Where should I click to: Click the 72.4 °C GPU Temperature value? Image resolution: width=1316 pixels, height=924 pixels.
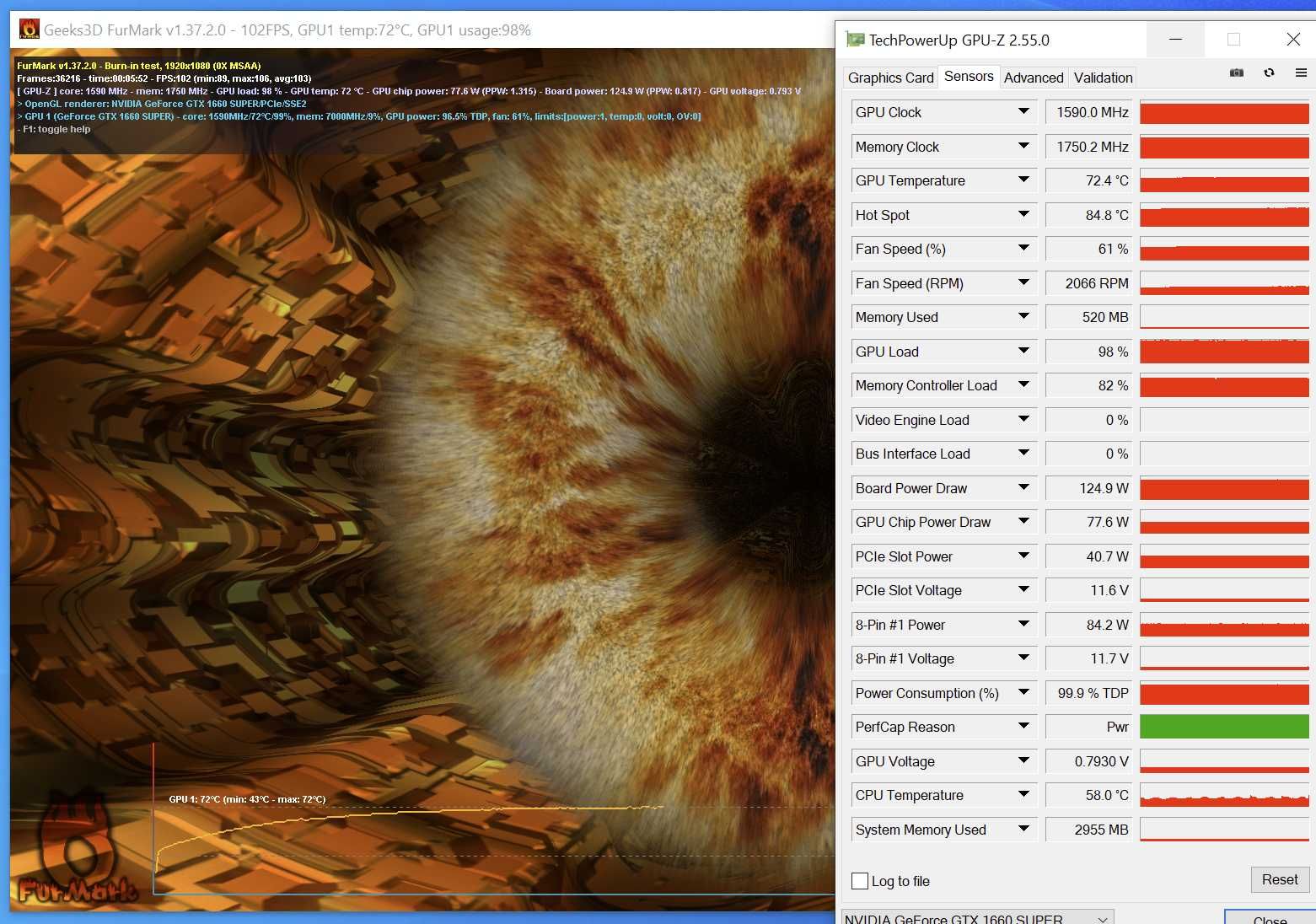click(x=1089, y=180)
